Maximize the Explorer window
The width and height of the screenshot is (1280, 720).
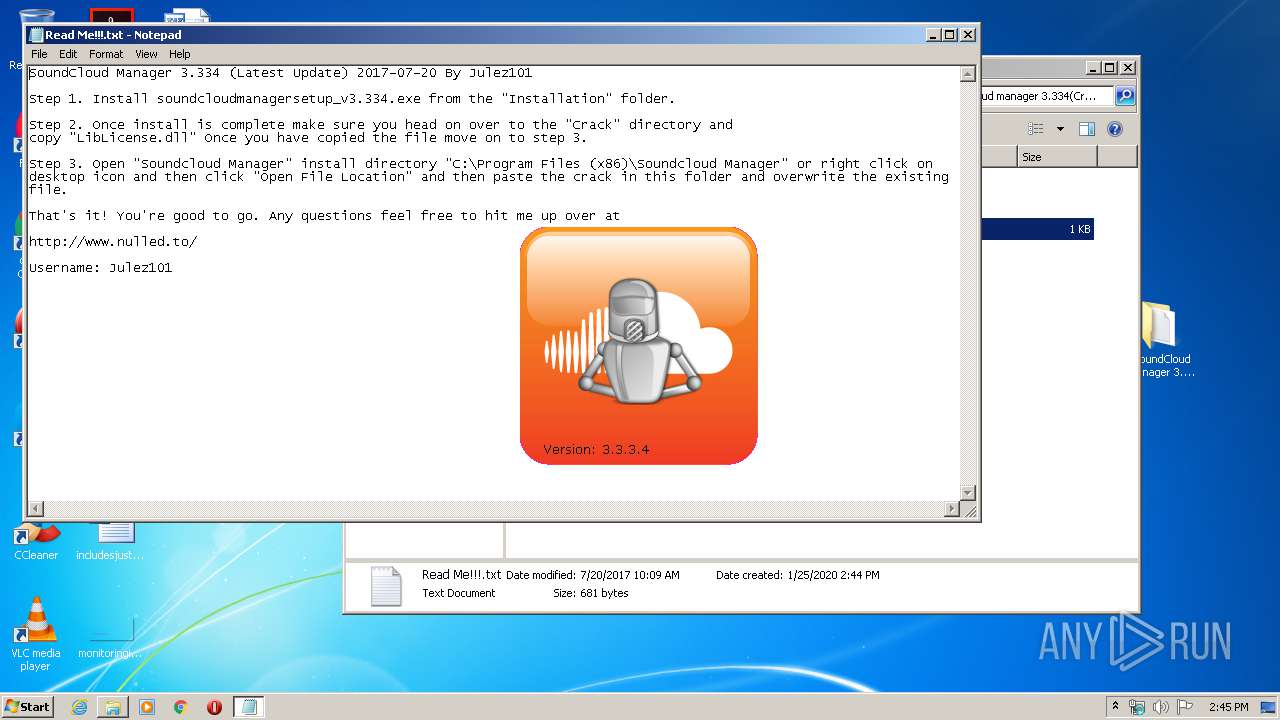click(1109, 68)
